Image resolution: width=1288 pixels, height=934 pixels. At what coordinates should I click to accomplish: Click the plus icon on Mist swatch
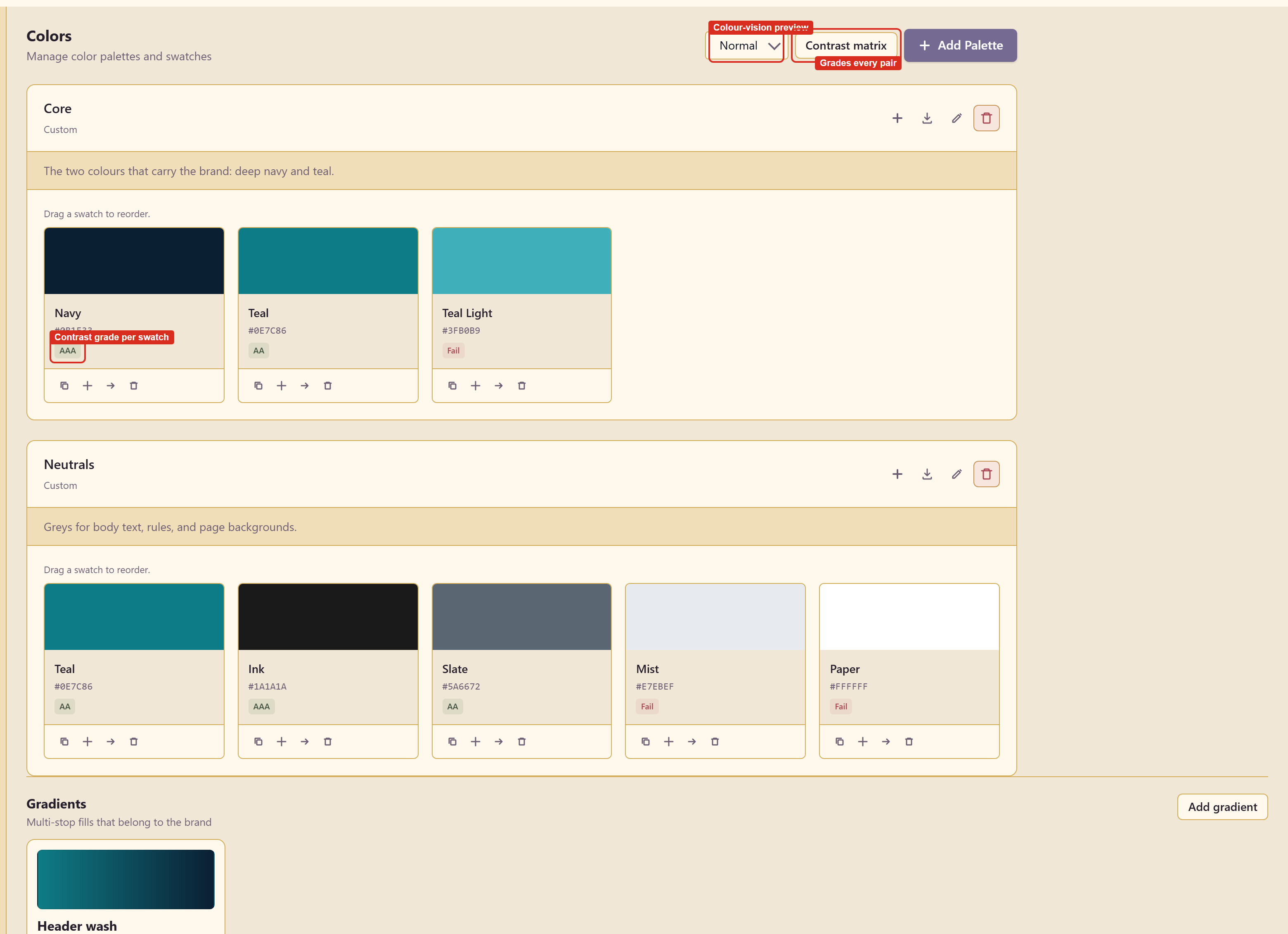pos(668,742)
